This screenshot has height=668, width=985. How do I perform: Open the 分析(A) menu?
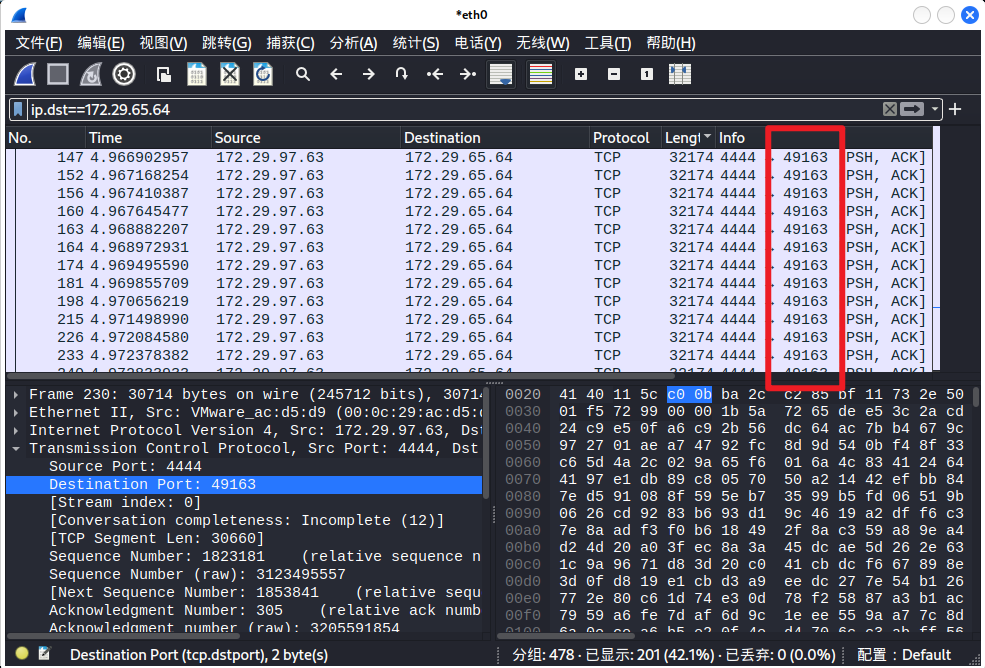pyautogui.click(x=353, y=43)
